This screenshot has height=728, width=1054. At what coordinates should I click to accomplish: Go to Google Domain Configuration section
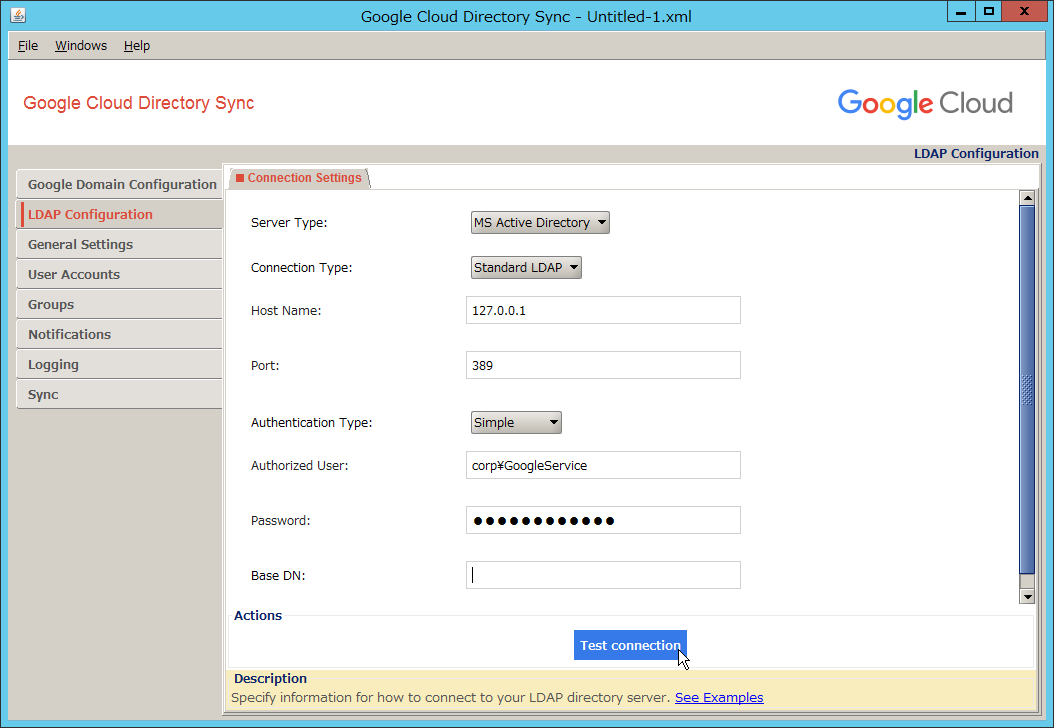120,184
